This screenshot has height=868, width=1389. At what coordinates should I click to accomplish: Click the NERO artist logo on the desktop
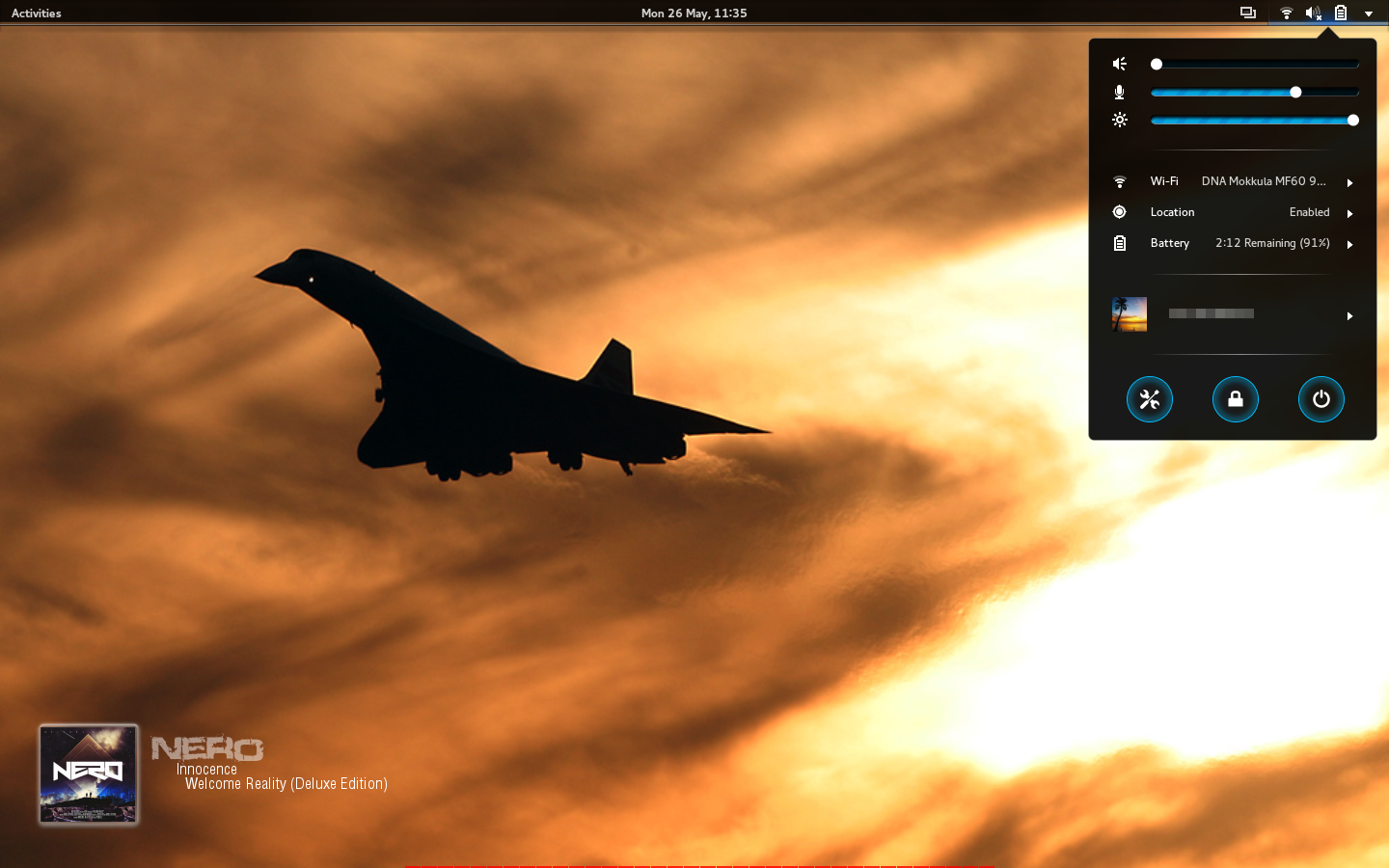pos(207,748)
